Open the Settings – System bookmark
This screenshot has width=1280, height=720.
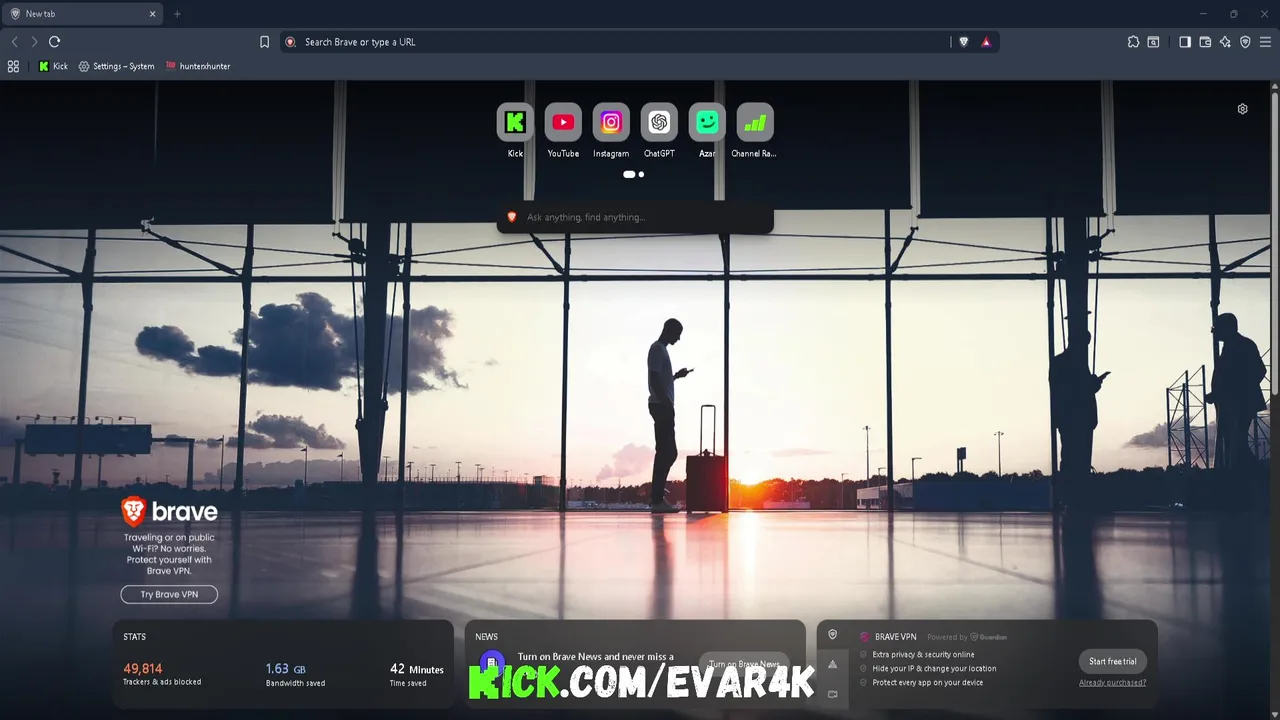117,66
